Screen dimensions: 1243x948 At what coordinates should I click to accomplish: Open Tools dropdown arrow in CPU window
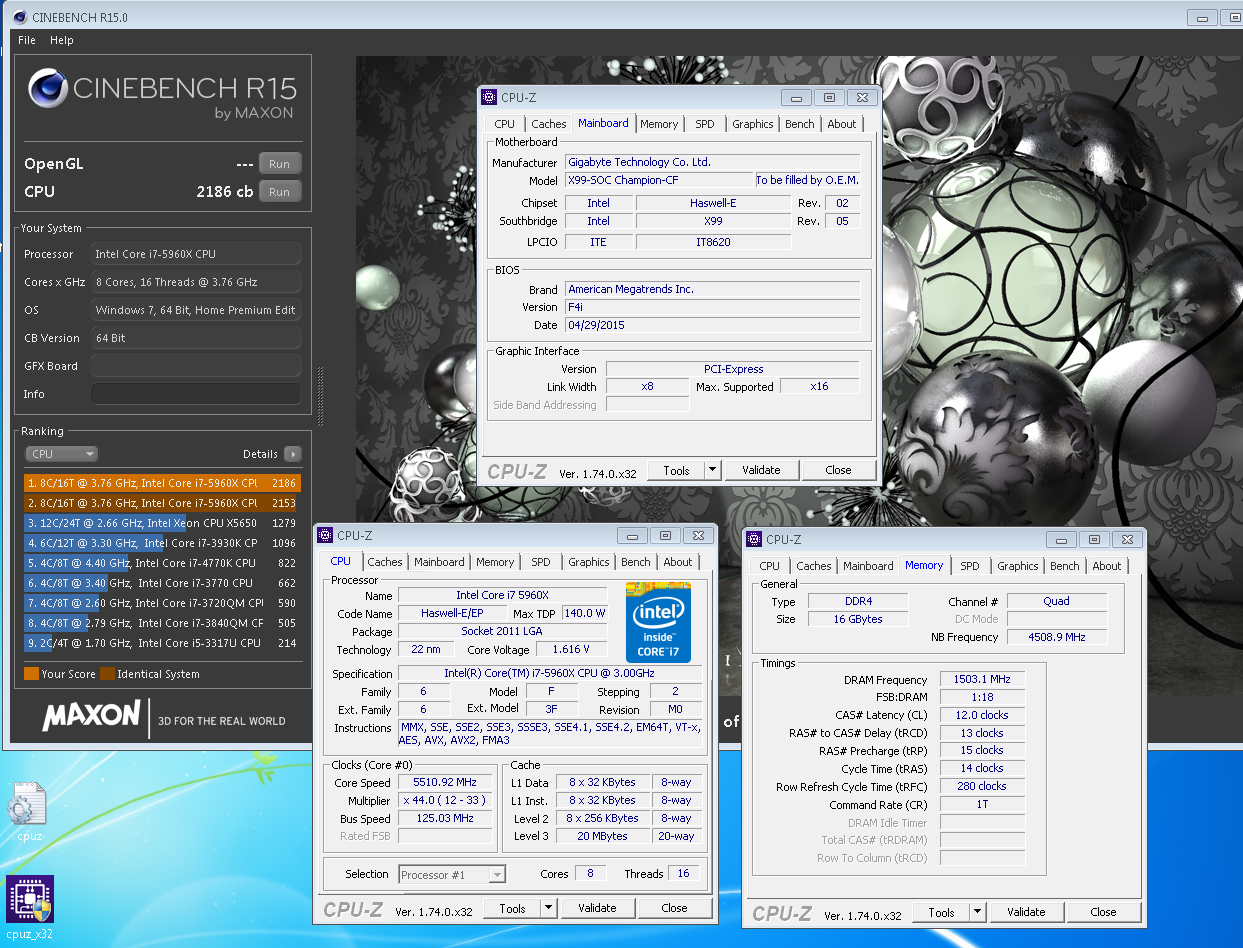[548, 908]
